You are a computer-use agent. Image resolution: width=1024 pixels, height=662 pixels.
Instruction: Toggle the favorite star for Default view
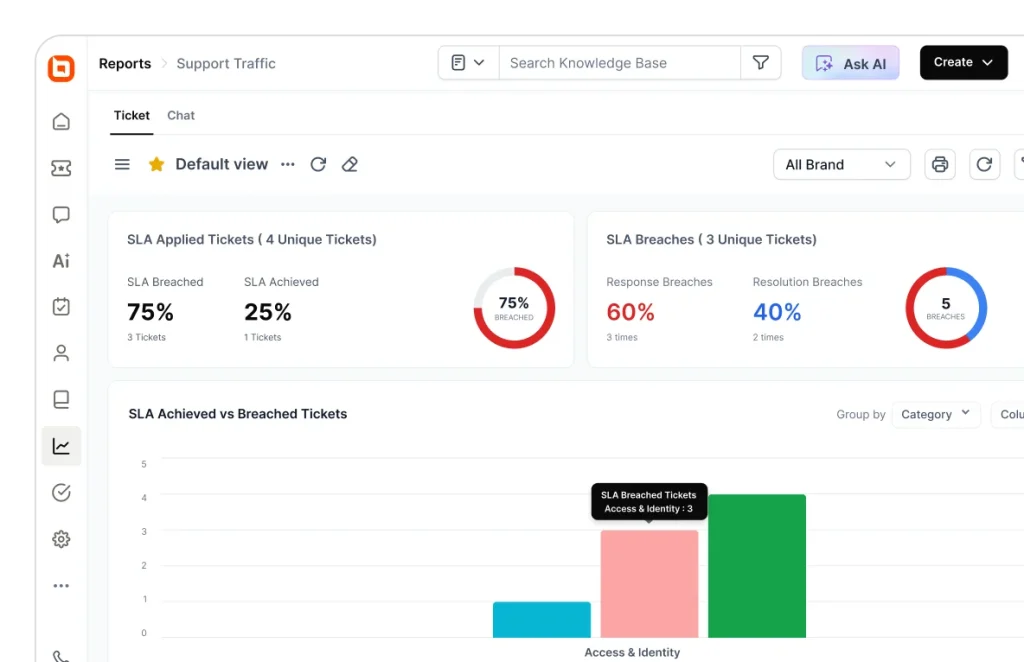coord(156,164)
